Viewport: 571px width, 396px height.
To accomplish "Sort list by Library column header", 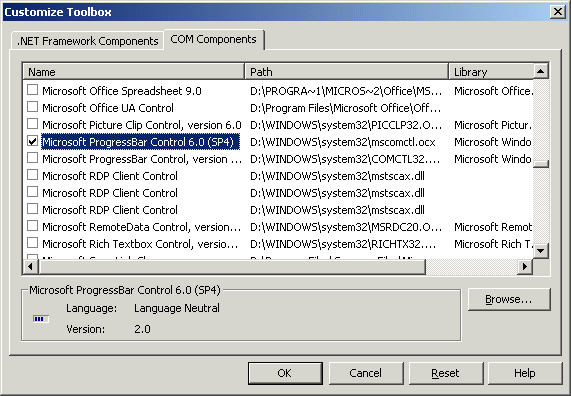I will (491, 72).
